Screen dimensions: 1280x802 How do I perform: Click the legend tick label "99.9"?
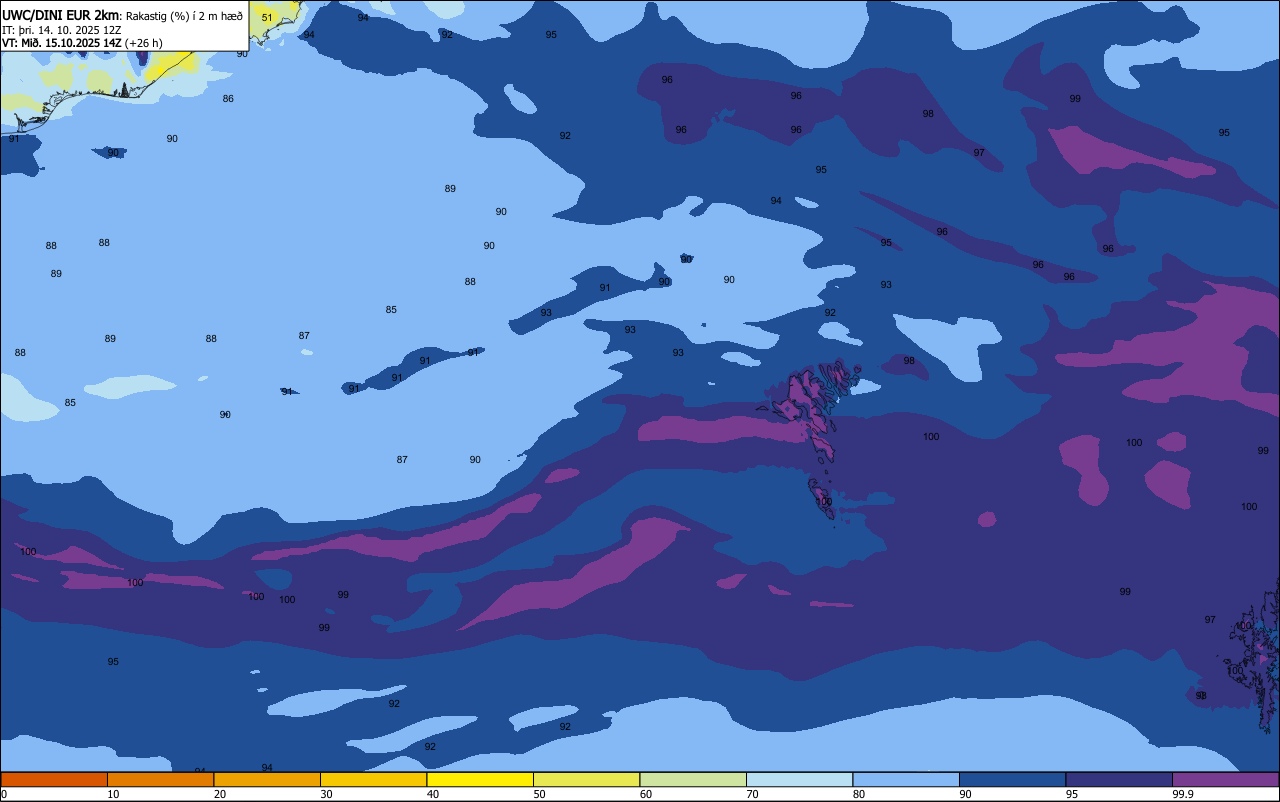point(1182,794)
